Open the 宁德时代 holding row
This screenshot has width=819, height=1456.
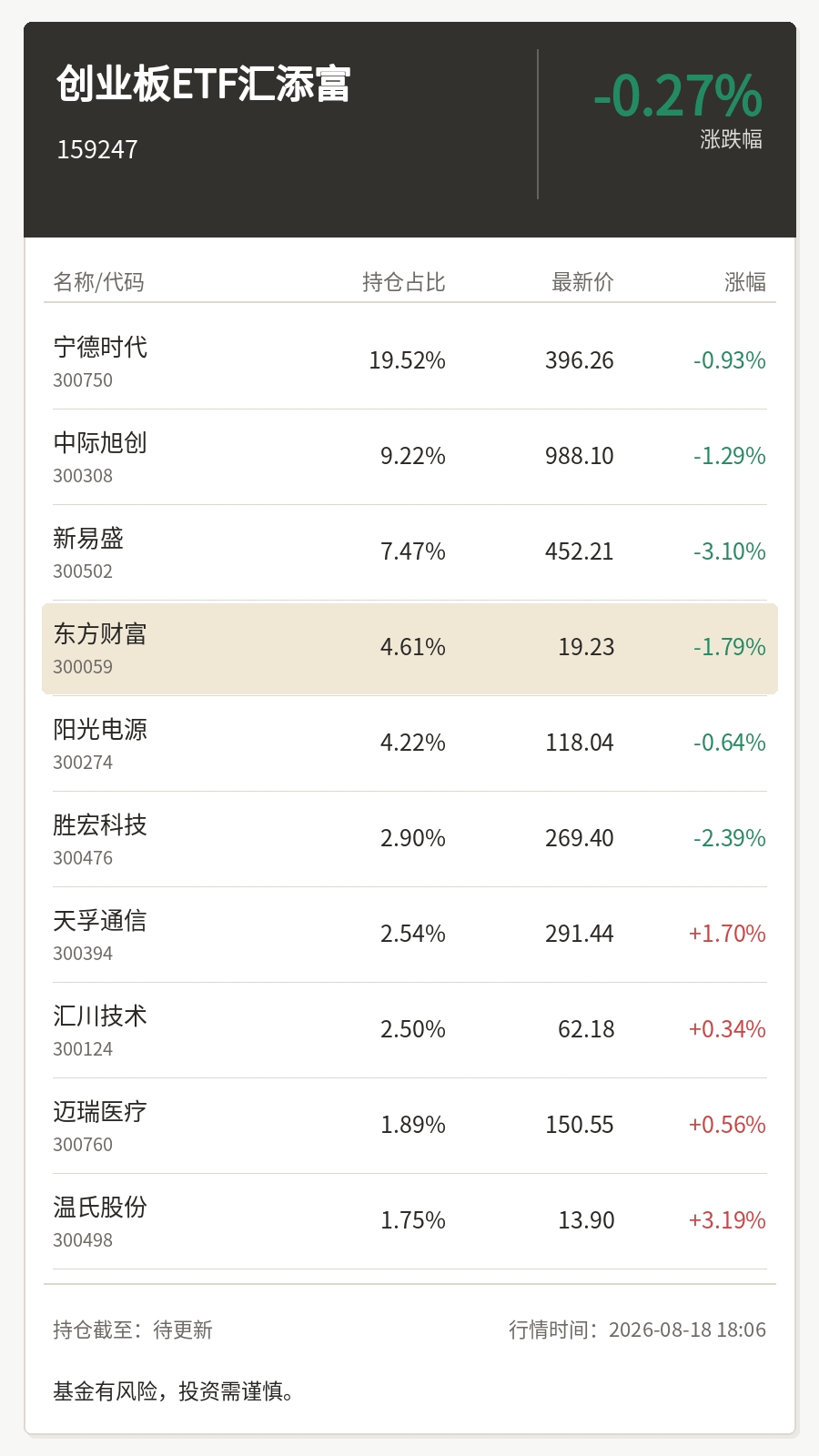(409, 361)
